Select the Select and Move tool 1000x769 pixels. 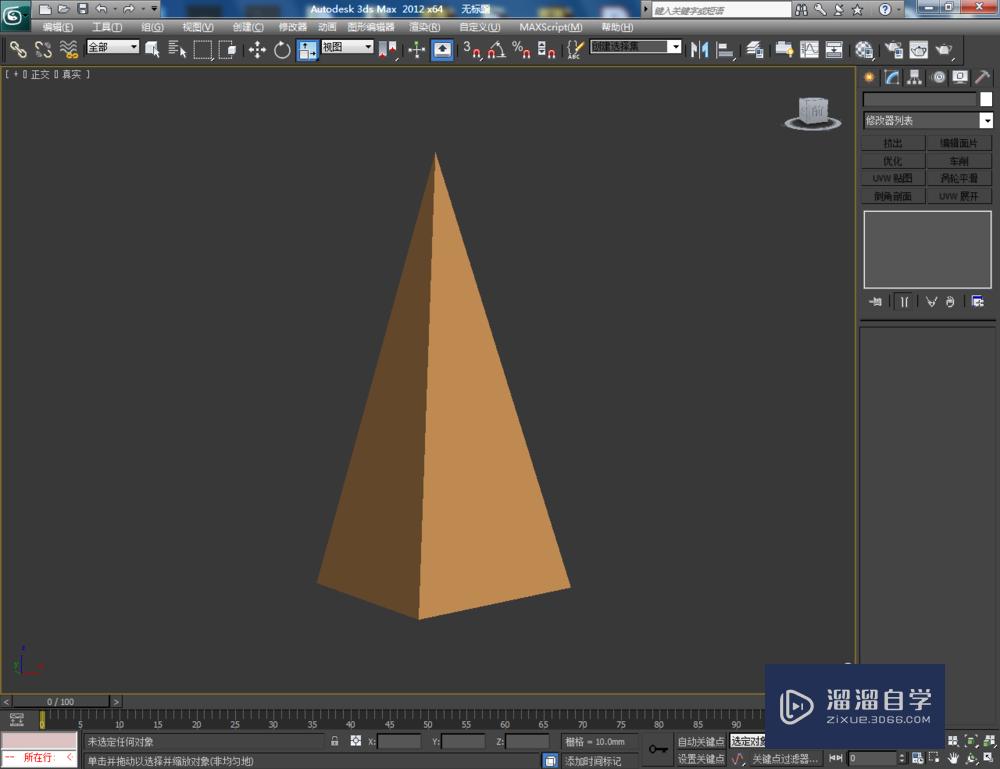[257, 50]
